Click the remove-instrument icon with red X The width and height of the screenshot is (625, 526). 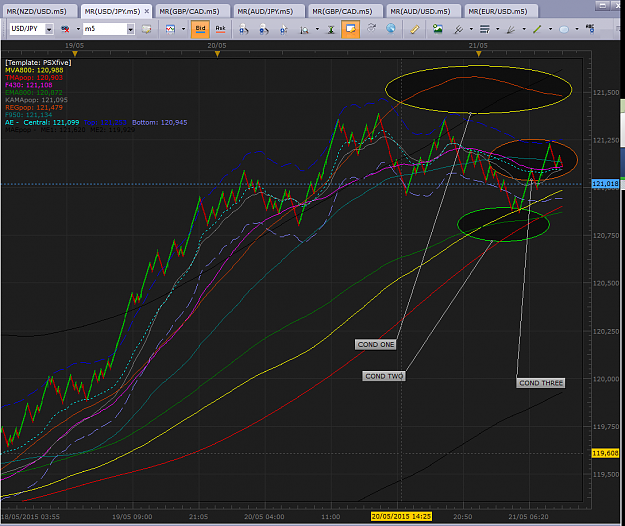[65, 29]
